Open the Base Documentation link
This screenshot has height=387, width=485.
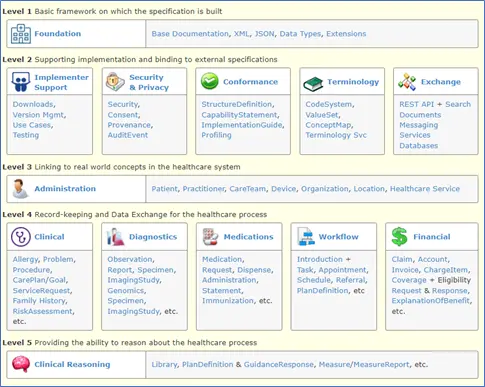point(190,34)
